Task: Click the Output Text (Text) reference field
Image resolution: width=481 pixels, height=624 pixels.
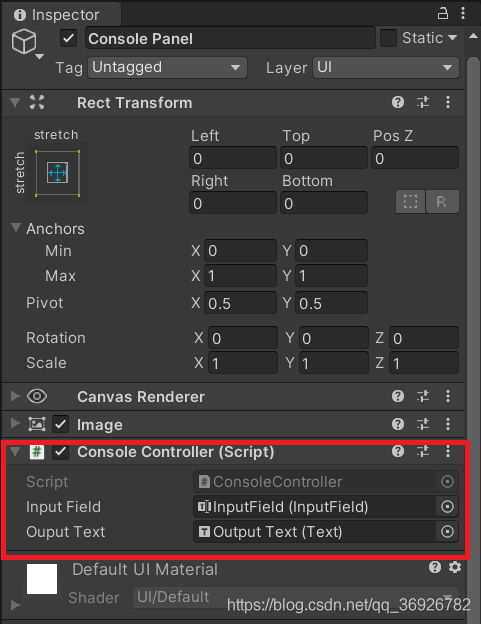Action: [325, 532]
